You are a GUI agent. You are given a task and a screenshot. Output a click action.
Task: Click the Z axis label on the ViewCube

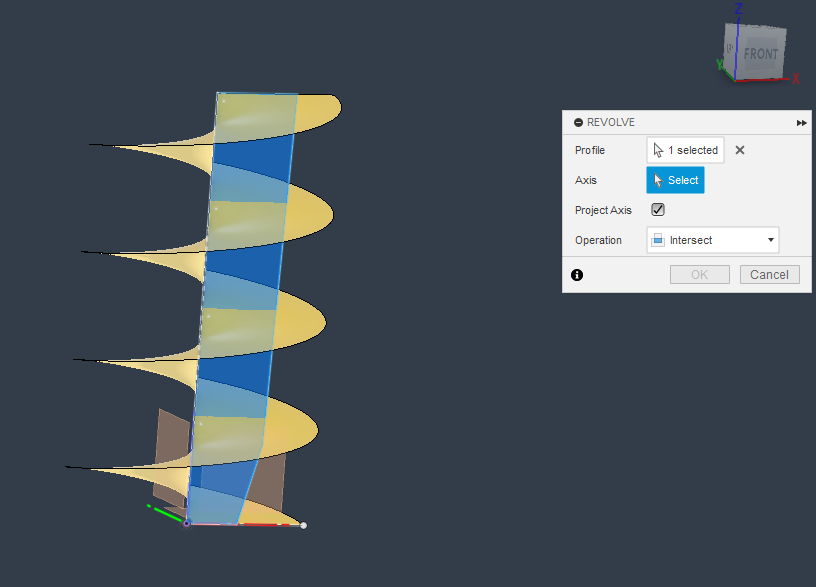click(738, 8)
